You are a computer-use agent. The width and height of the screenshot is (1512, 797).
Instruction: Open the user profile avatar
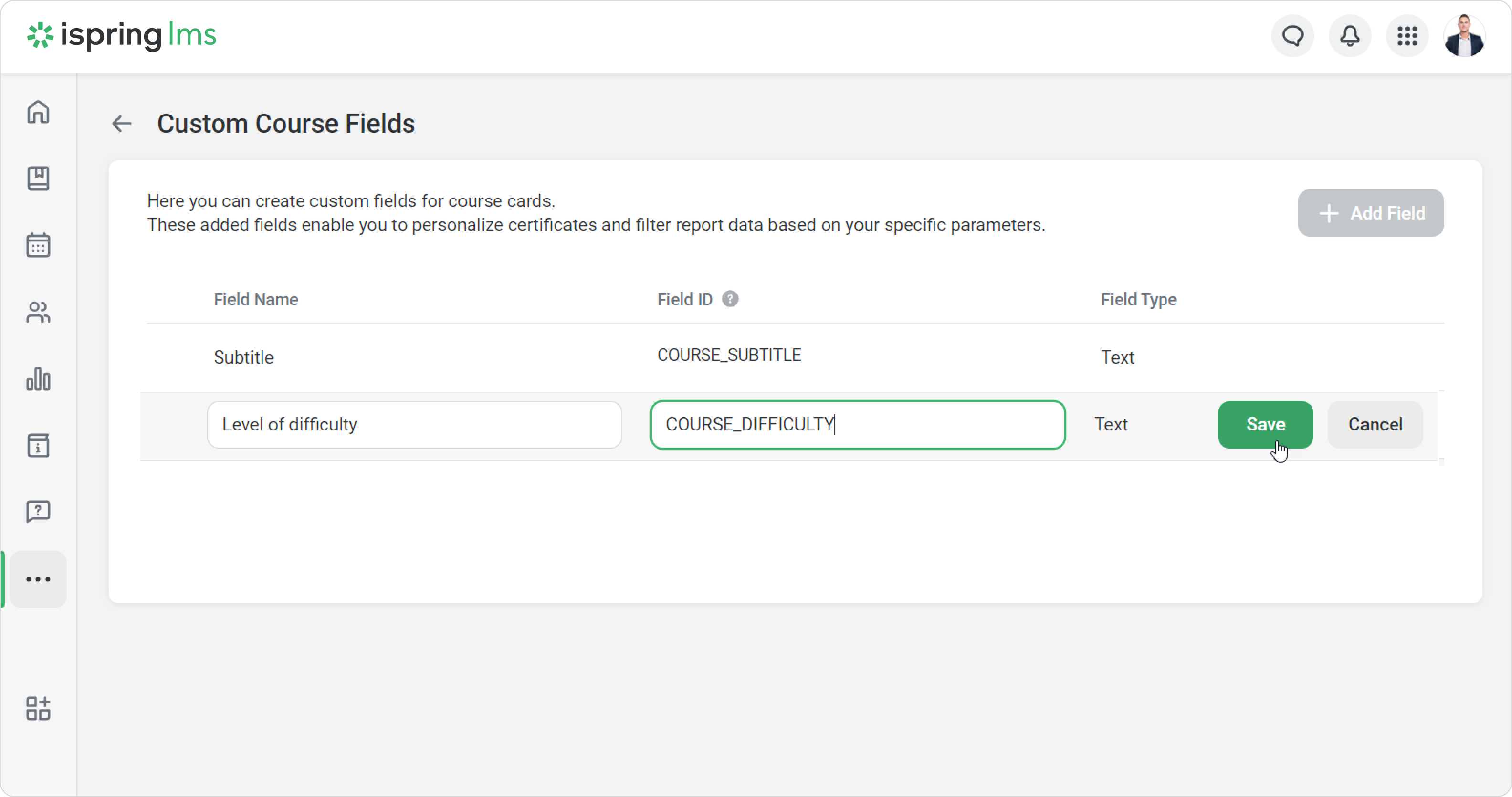coord(1464,36)
